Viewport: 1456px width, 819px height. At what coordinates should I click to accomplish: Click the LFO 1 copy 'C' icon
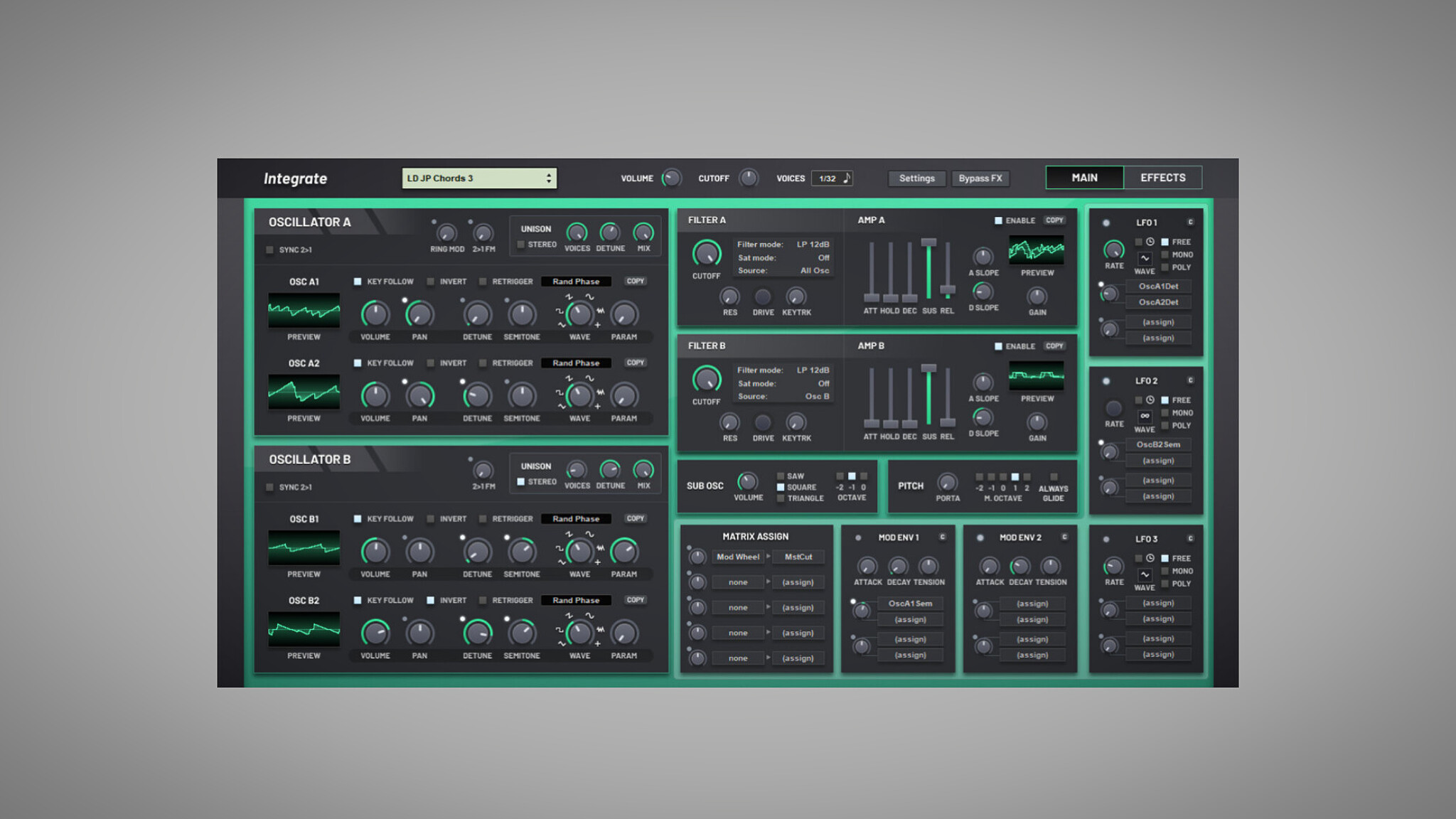(x=1190, y=222)
